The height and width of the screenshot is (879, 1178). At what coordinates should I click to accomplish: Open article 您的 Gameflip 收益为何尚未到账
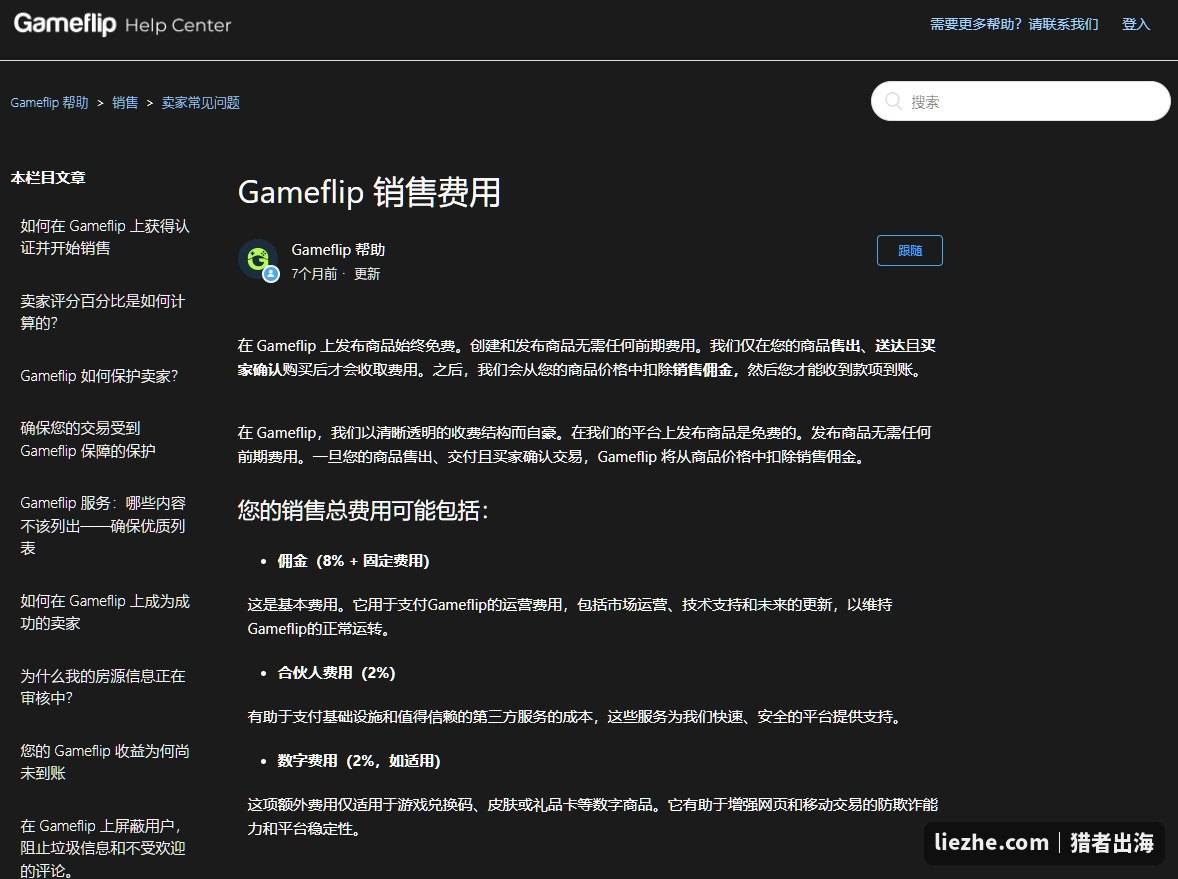pyautogui.click(x=105, y=761)
